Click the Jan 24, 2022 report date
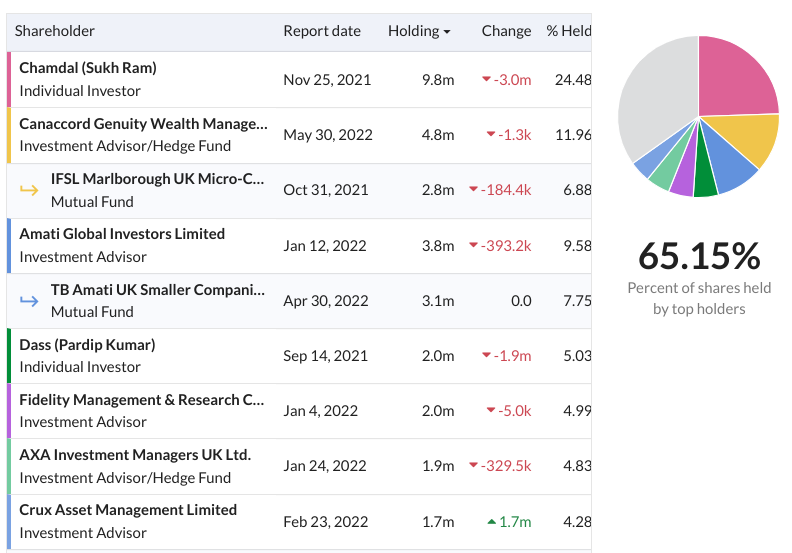Screen dimensions: 792x553 (x=325, y=466)
